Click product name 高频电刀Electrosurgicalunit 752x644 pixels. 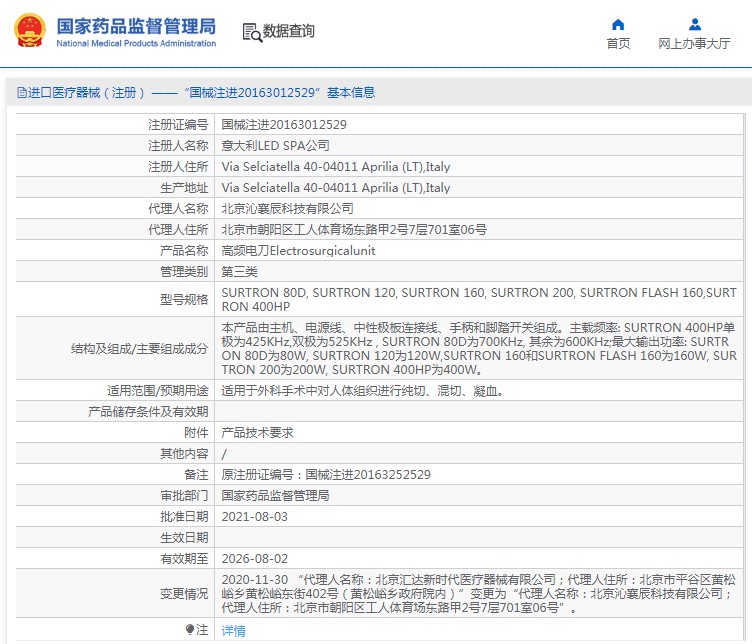point(298,251)
